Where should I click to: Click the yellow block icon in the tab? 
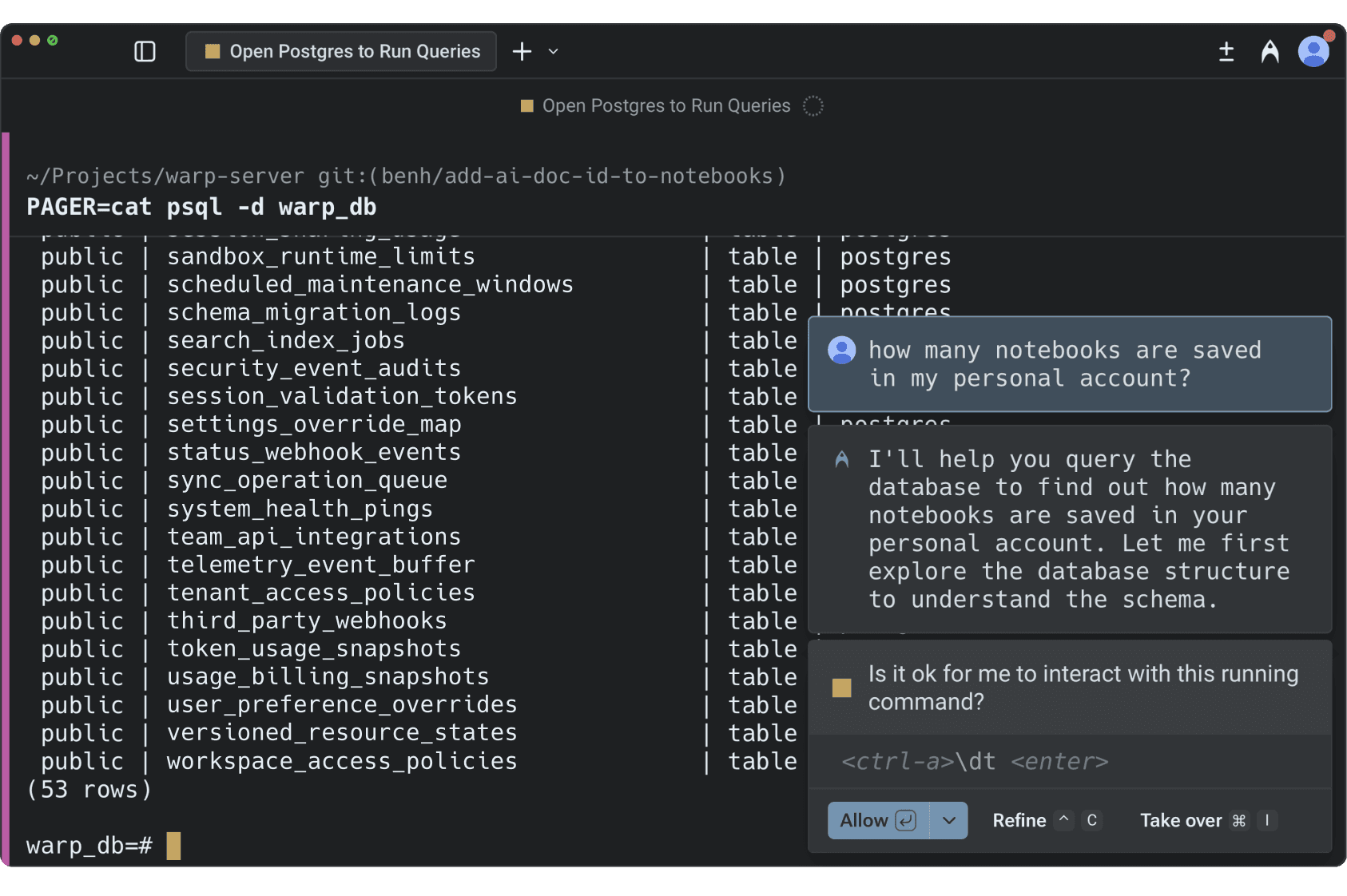[x=212, y=50]
